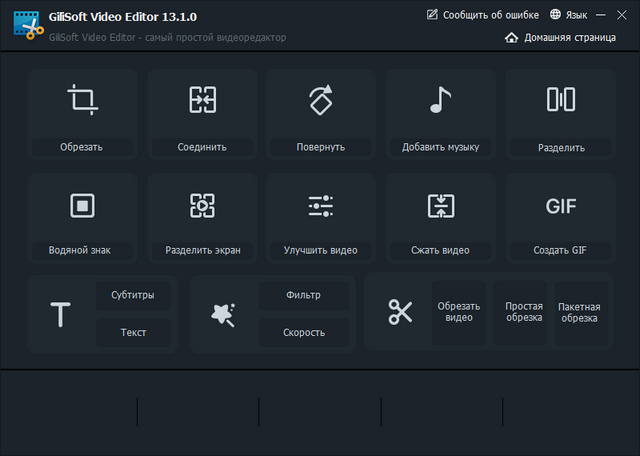Open the Добавить музыку music note icon
This screenshot has width=640, height=456.
pyautogui.click(x=440, y=100)
